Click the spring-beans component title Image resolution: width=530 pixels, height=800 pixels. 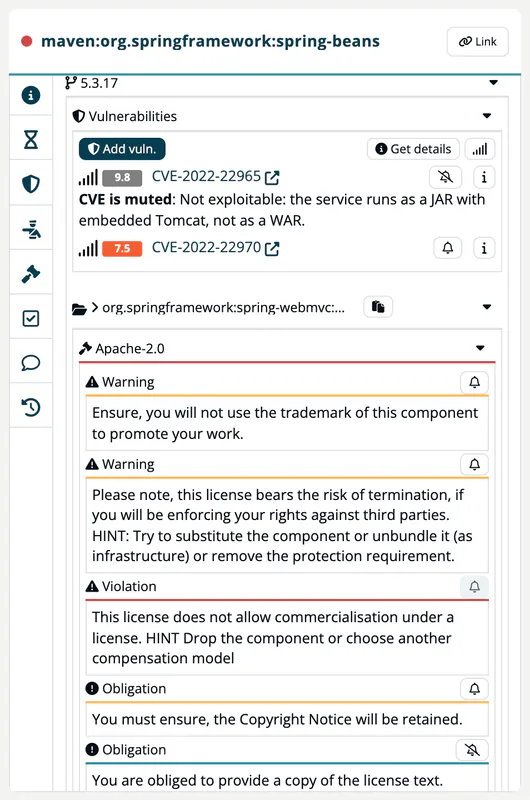(x=210, y=41)
